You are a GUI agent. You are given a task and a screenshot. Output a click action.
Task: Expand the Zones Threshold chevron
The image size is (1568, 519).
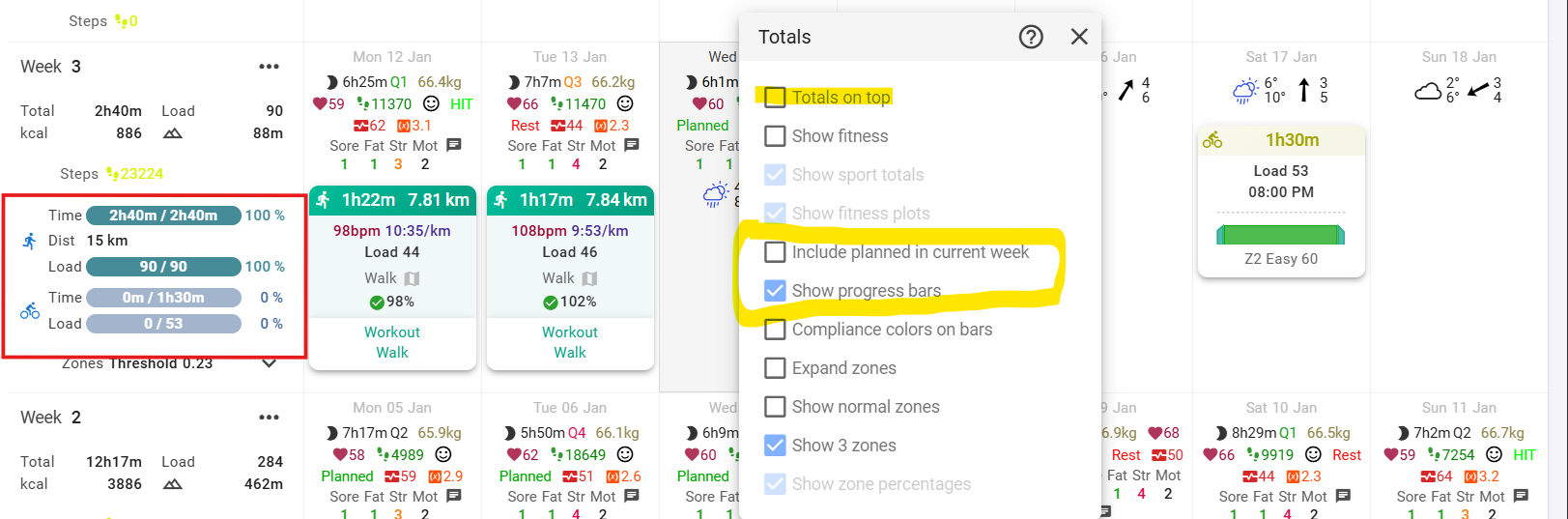[x=270, y=363]
